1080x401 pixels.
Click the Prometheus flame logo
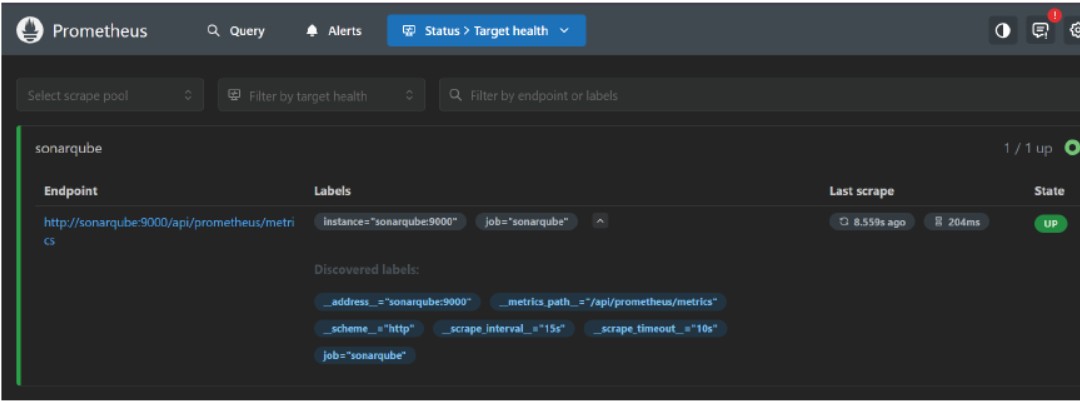pyautogui.click(x=29, y=31)
